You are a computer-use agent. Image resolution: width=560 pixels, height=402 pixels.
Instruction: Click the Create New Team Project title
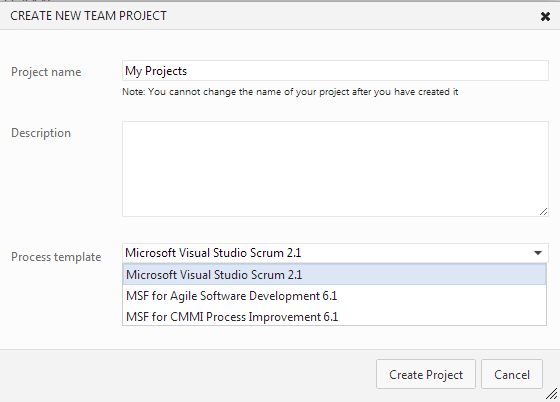[88, 16]
